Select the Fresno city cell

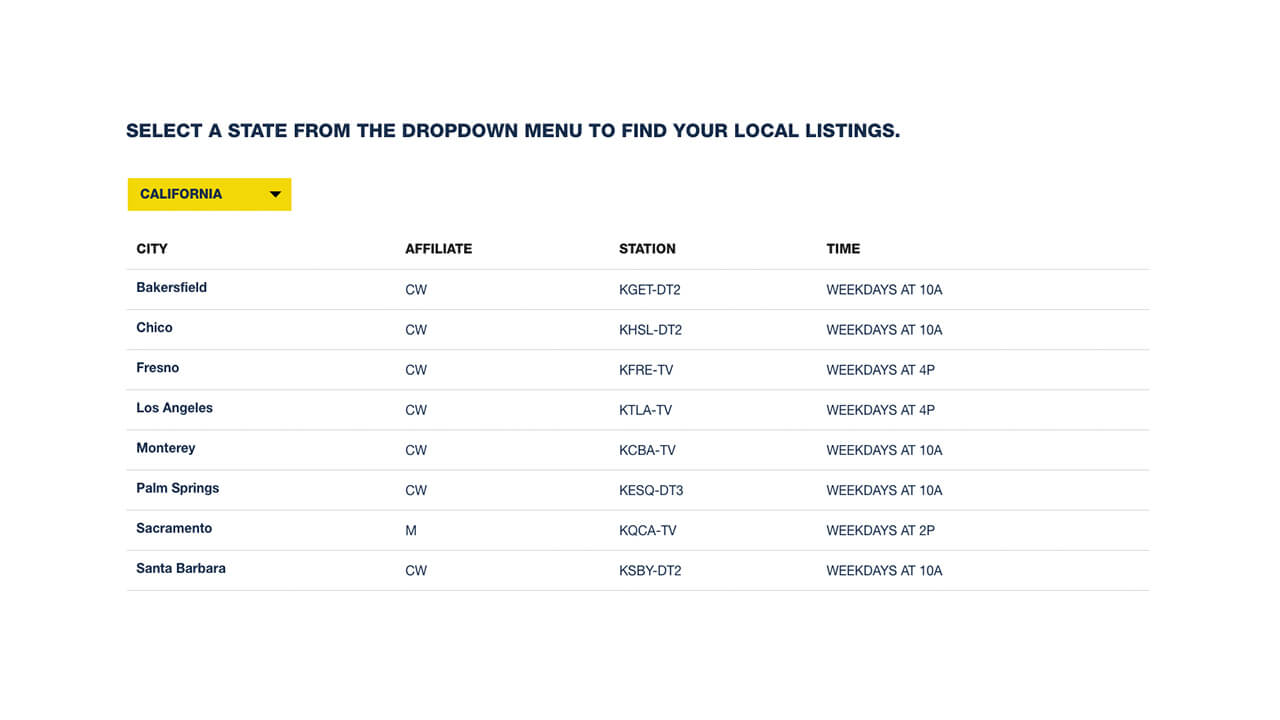coord(158,368)
